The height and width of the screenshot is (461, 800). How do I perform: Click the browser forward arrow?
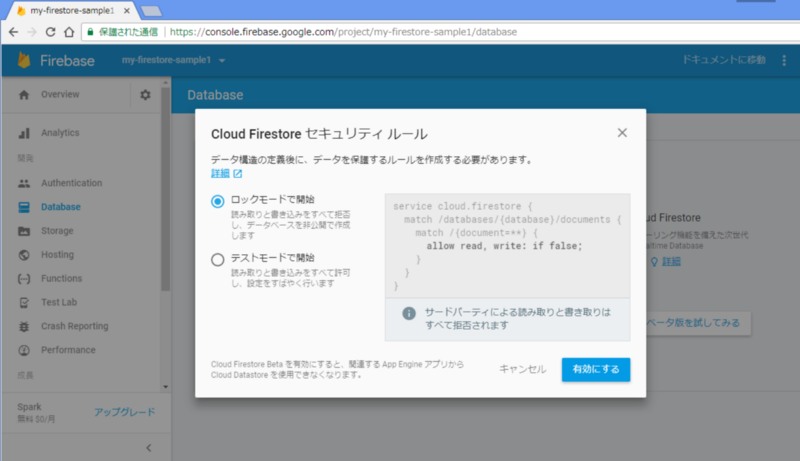click(32, 32)
